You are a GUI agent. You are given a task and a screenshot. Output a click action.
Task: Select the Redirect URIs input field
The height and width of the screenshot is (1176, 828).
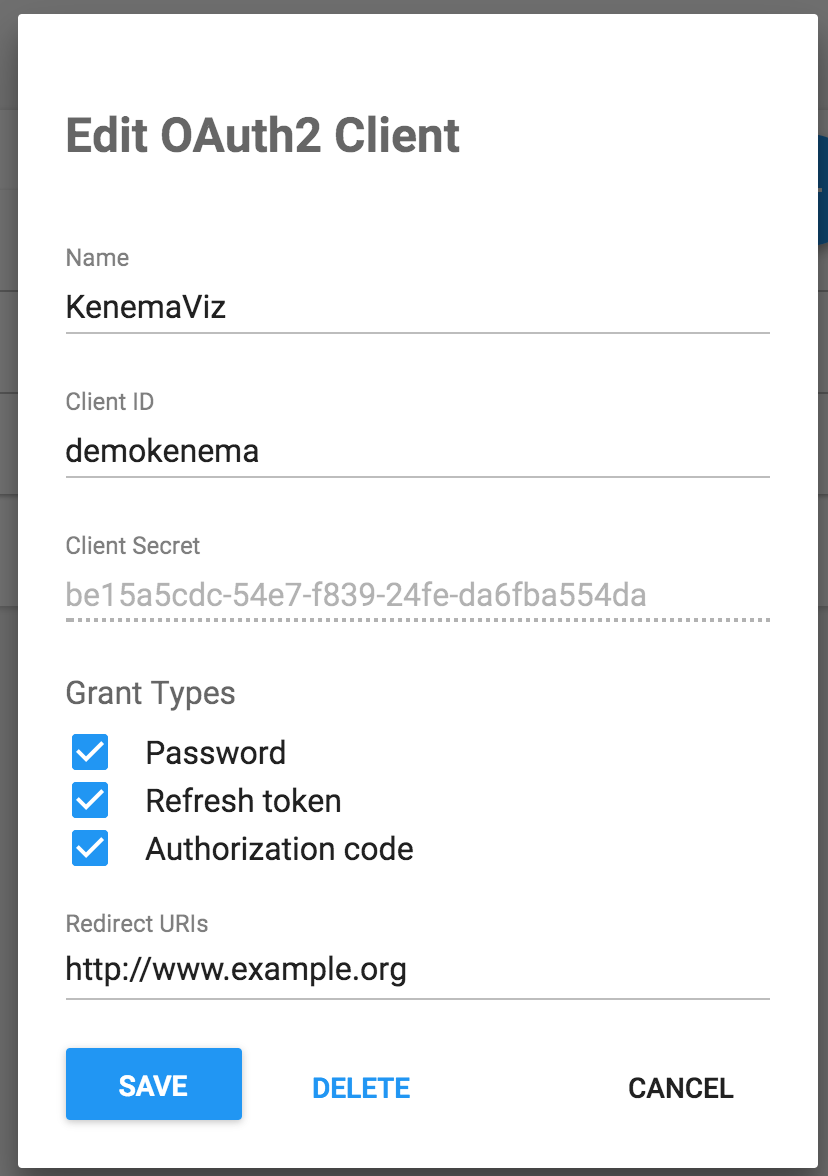[x=417, y=970]
